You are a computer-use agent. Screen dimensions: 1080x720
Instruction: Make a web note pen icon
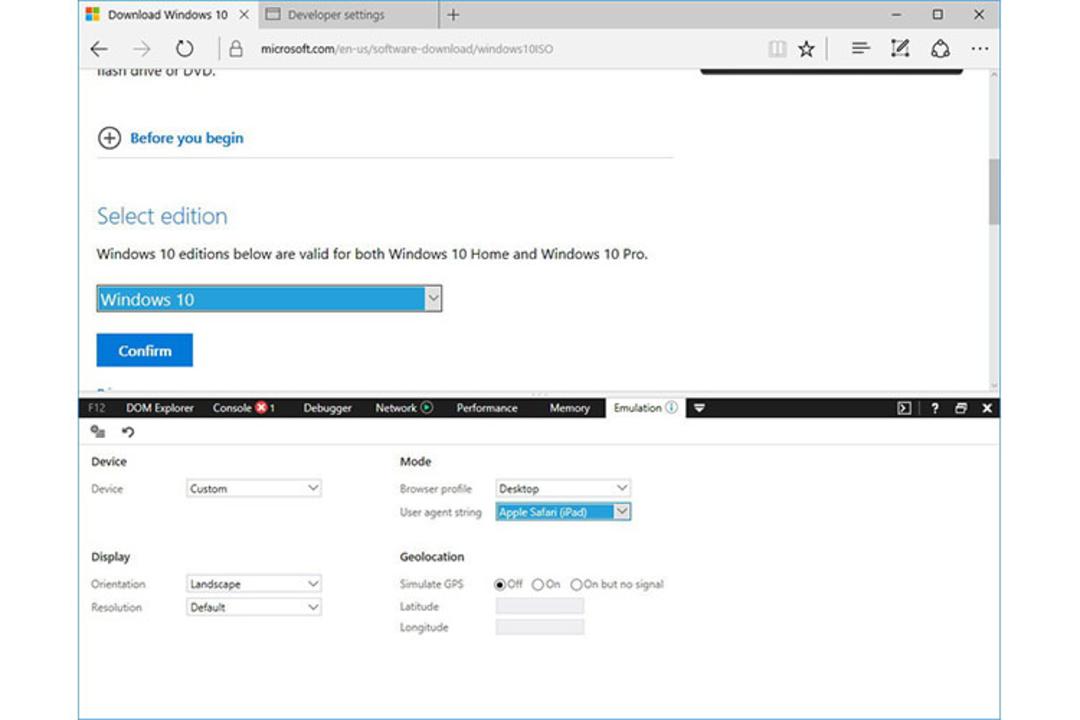[900, 48]
